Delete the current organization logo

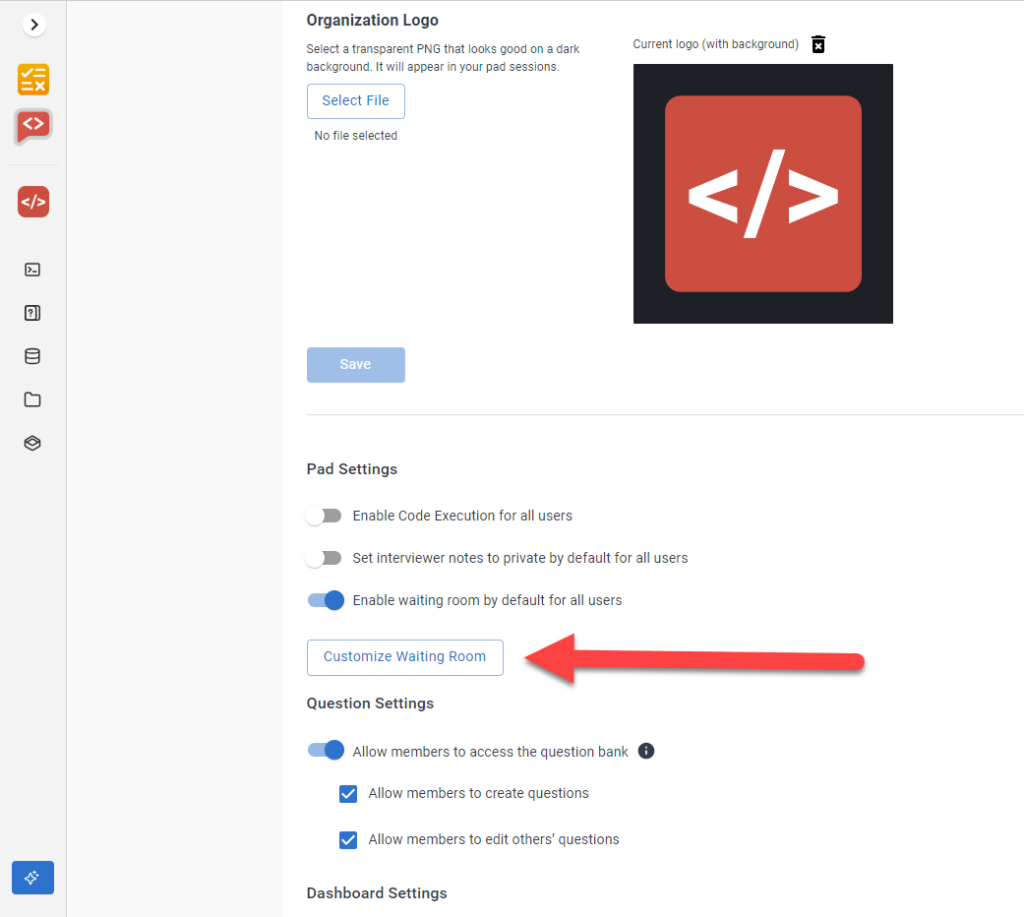[x=818, y=44]
